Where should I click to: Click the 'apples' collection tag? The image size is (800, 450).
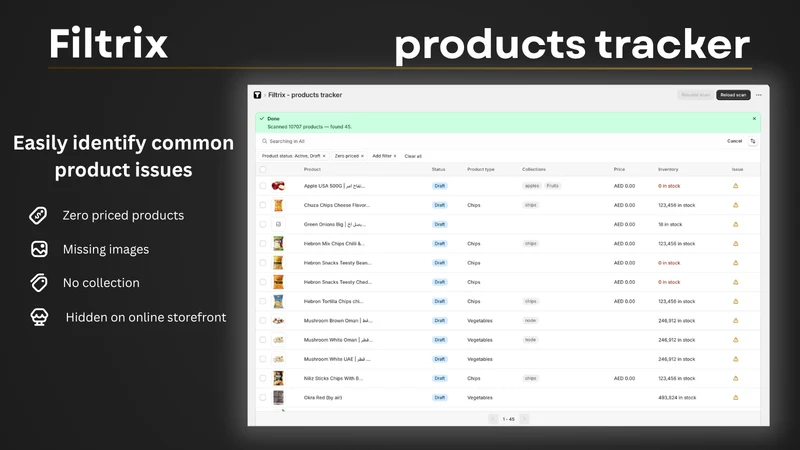point(532,186)
